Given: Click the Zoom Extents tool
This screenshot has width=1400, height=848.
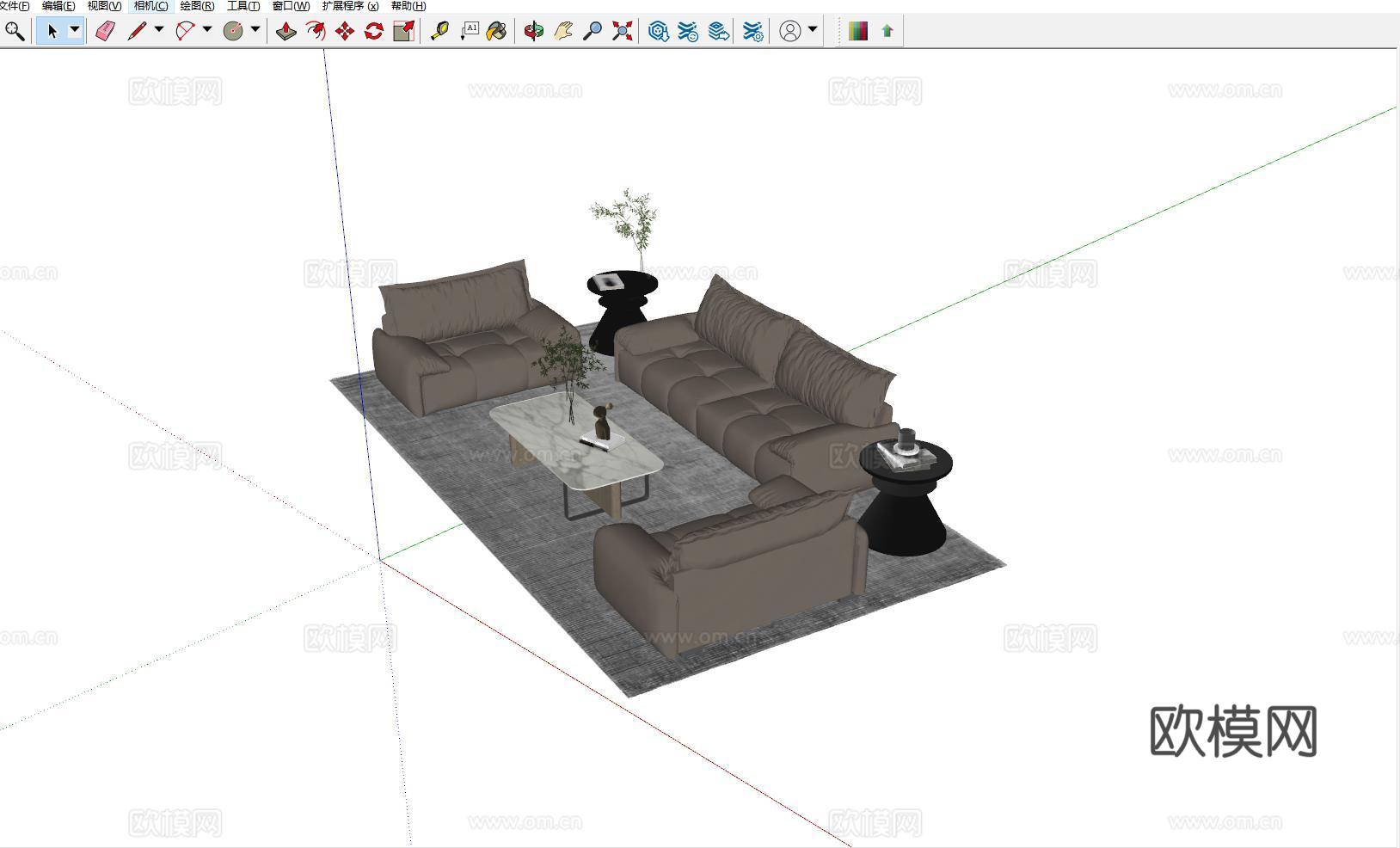Looking at the screenshot, I should click(x=622, y=32).
